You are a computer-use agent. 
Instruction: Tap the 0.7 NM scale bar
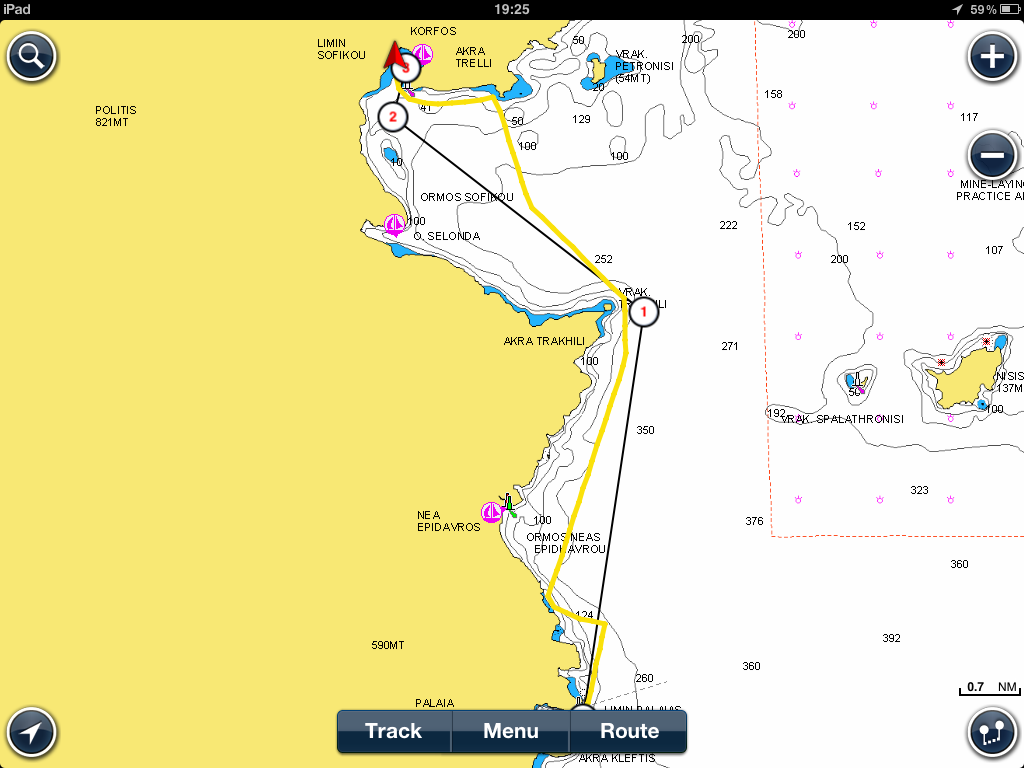(x=989, y=688)
